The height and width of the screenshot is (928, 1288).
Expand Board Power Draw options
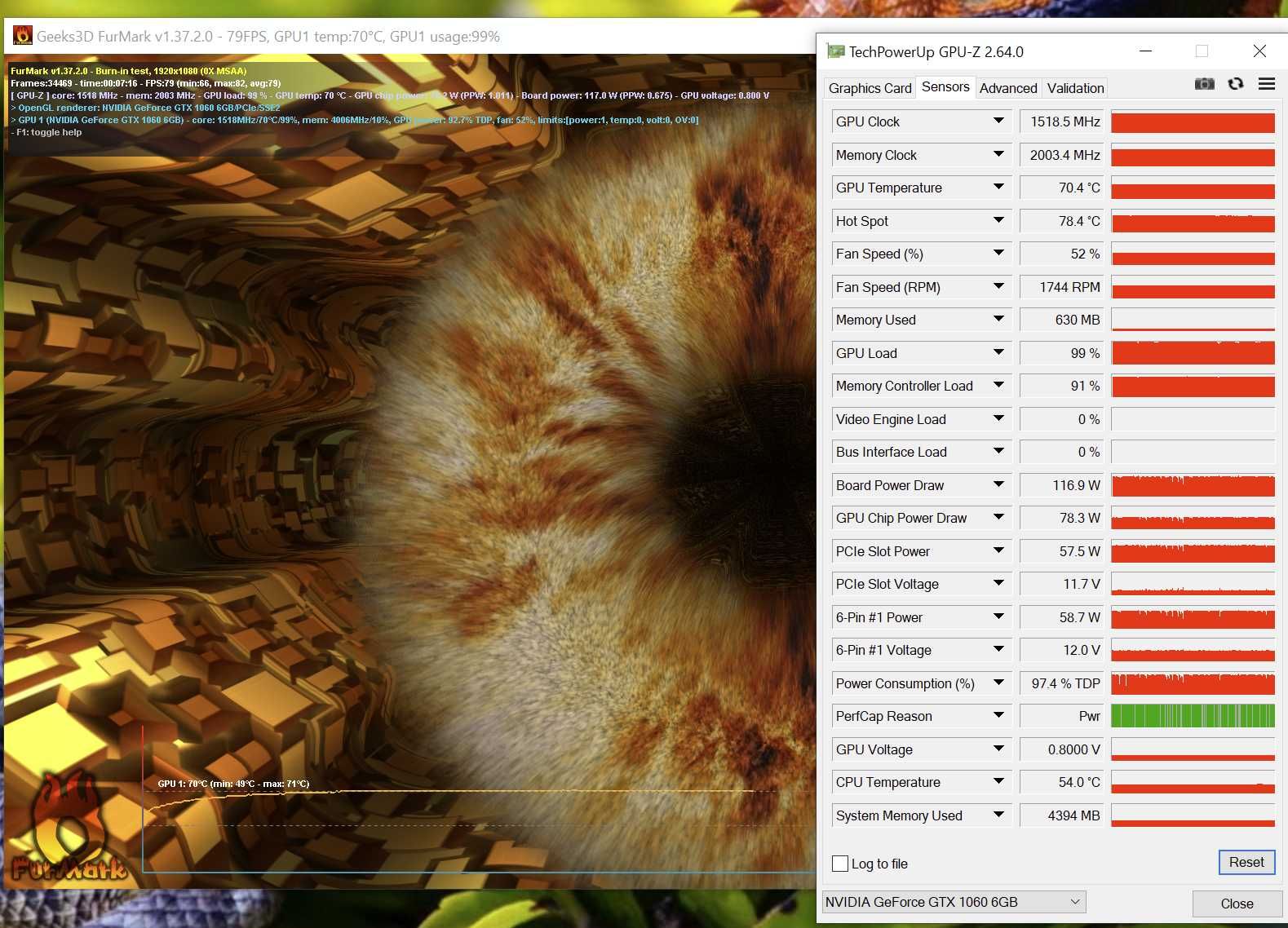pyautogui.click(x=998, y=484)
